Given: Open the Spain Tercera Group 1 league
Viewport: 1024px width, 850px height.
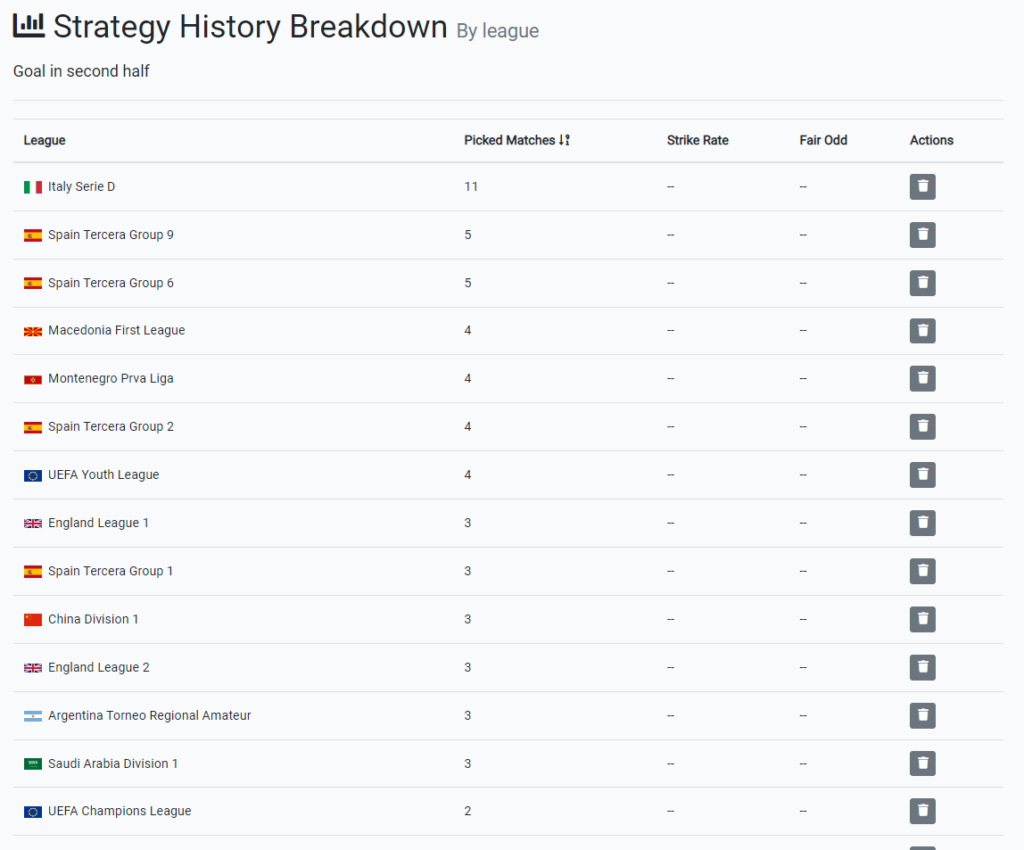Looking at the screenshot, I should pos(110,570).
